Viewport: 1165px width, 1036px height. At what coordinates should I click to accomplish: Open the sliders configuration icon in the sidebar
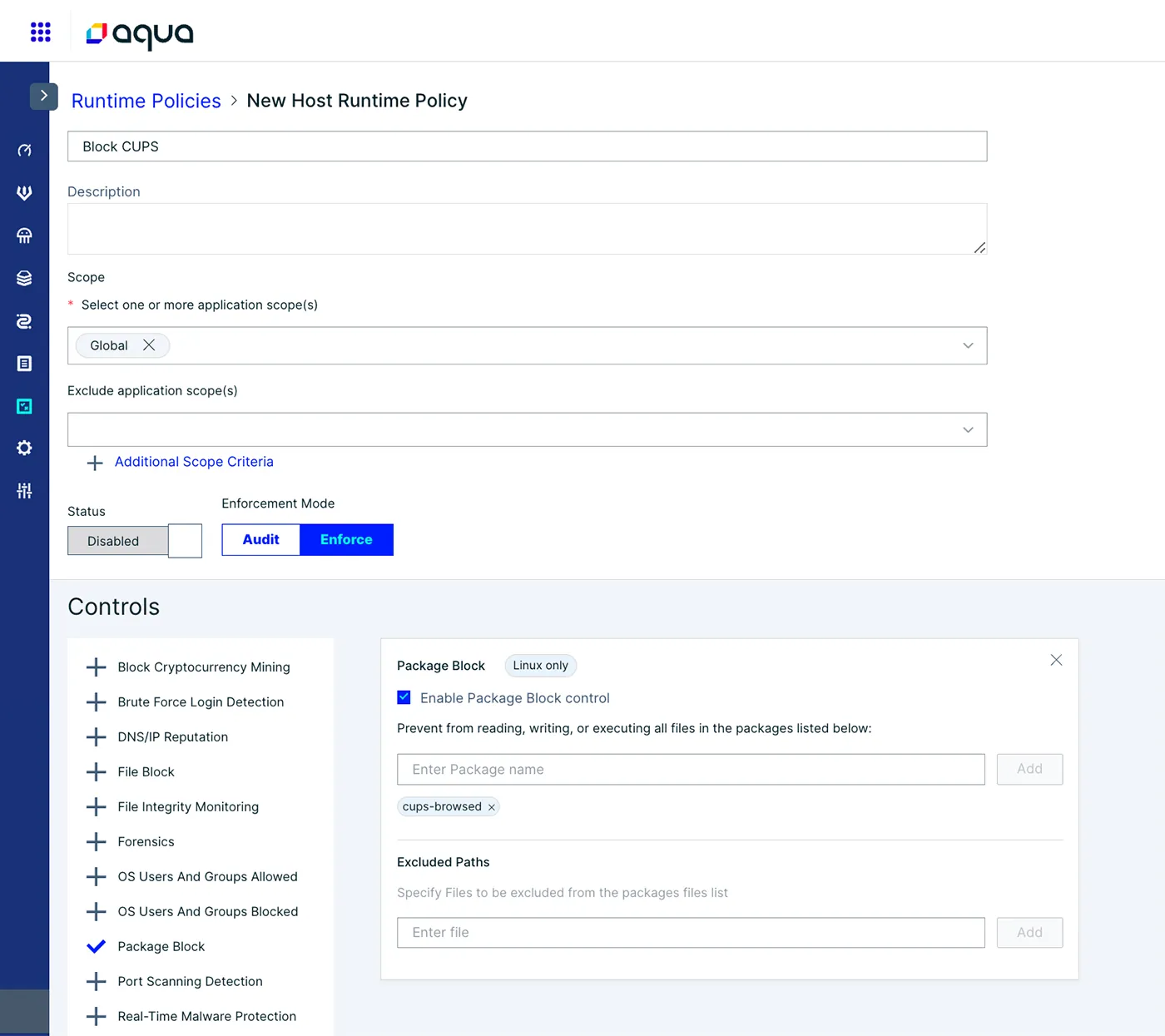(x=24, y=490)
